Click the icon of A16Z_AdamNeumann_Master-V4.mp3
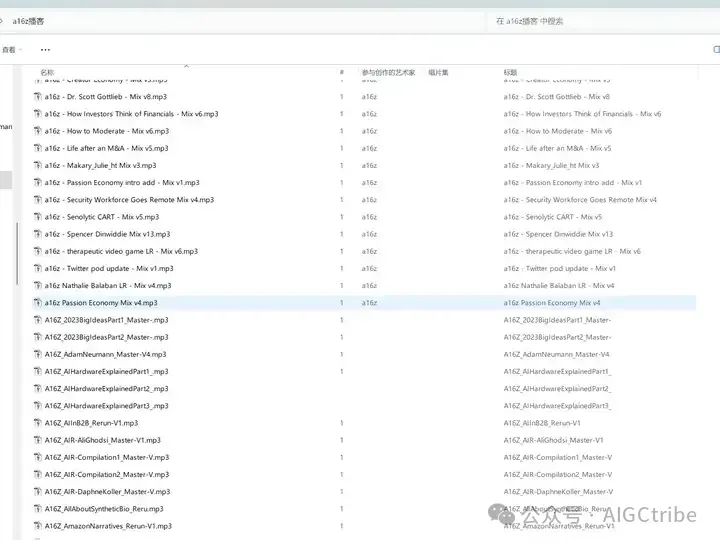Viewport: 720px width, 544px height. [x=38, y=354]
